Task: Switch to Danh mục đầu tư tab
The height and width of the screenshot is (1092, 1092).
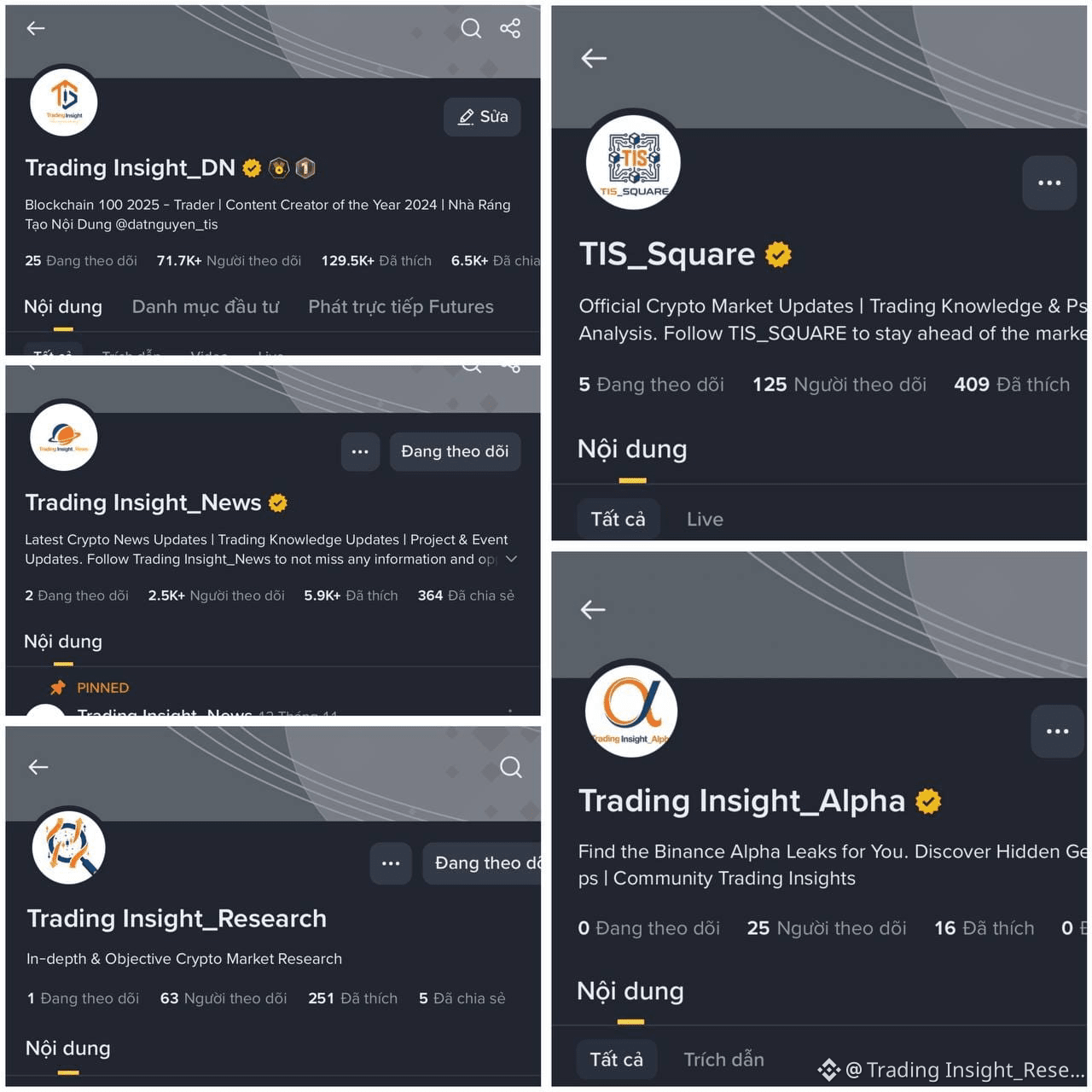Action: point(205,307)
